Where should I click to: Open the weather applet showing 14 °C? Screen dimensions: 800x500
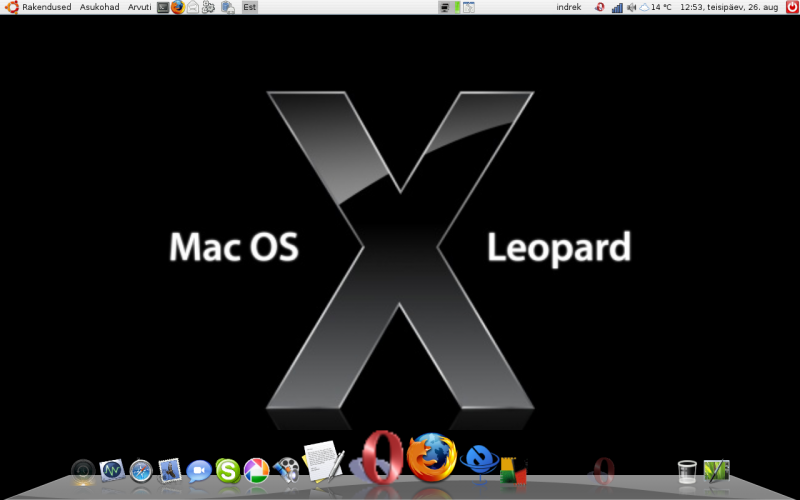[656, 7]
